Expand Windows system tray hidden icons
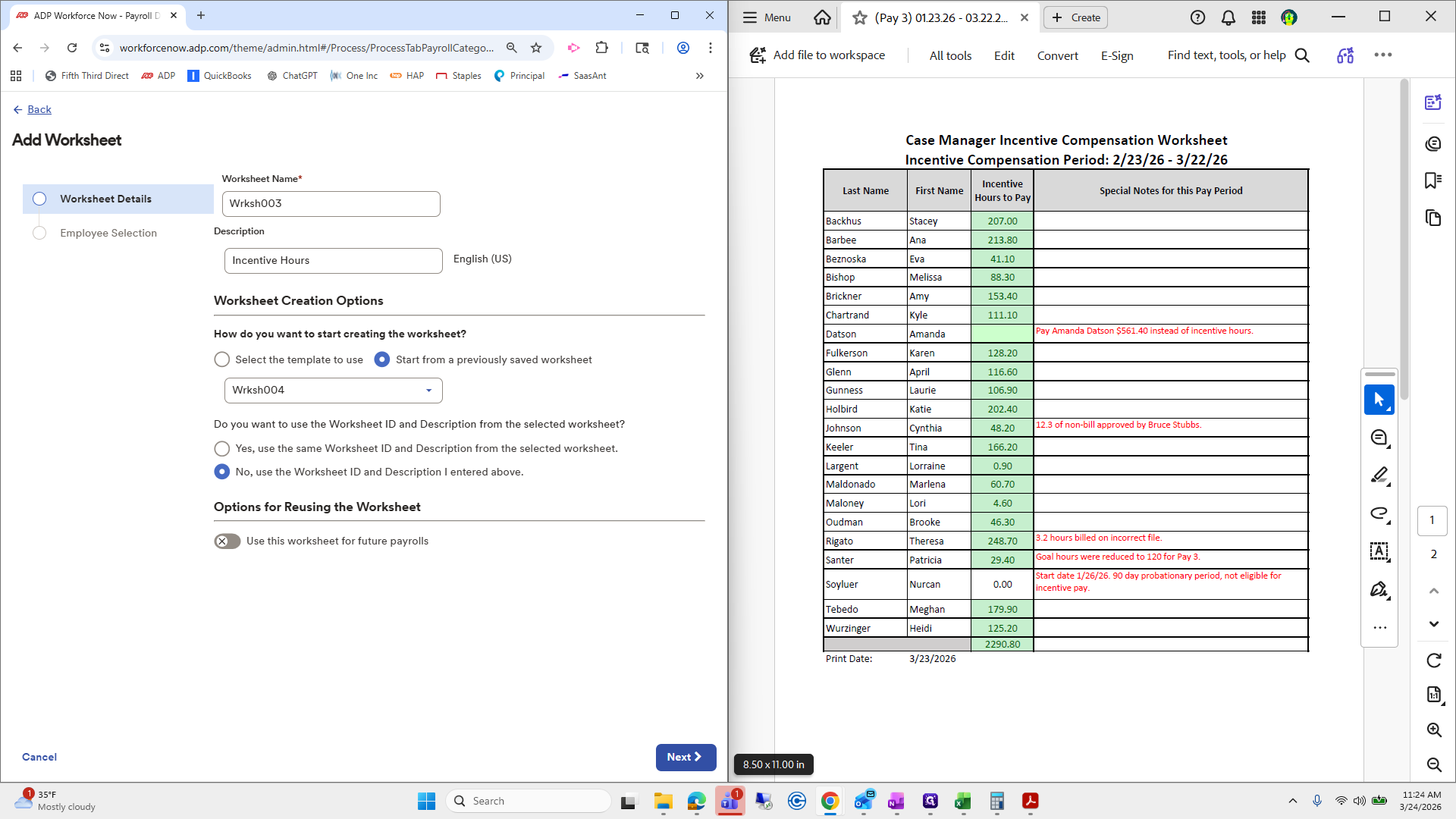1456x819 pixels. coord(1292,801)
